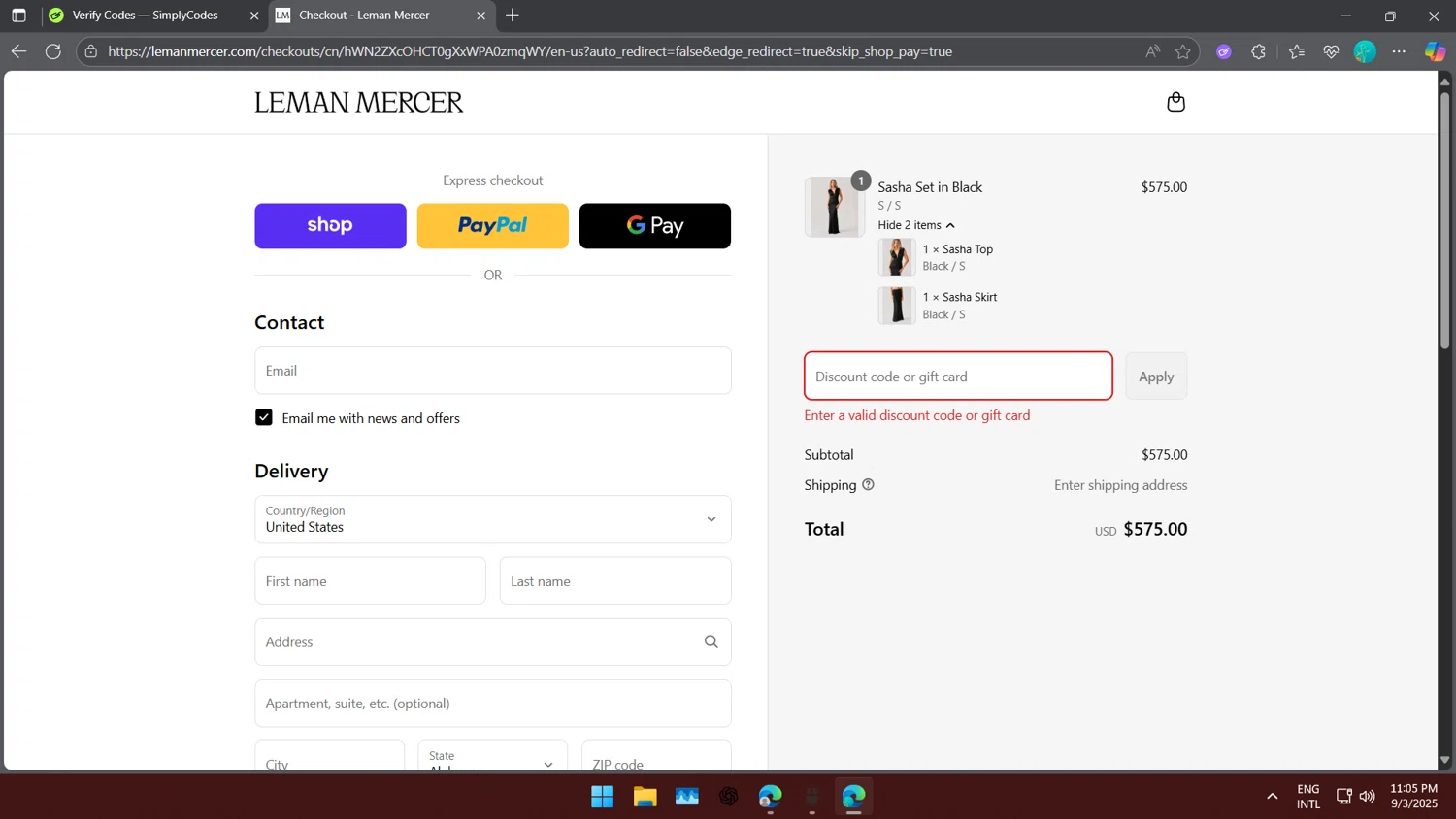Click the Sasha Set in Black thumbnail

834,207
